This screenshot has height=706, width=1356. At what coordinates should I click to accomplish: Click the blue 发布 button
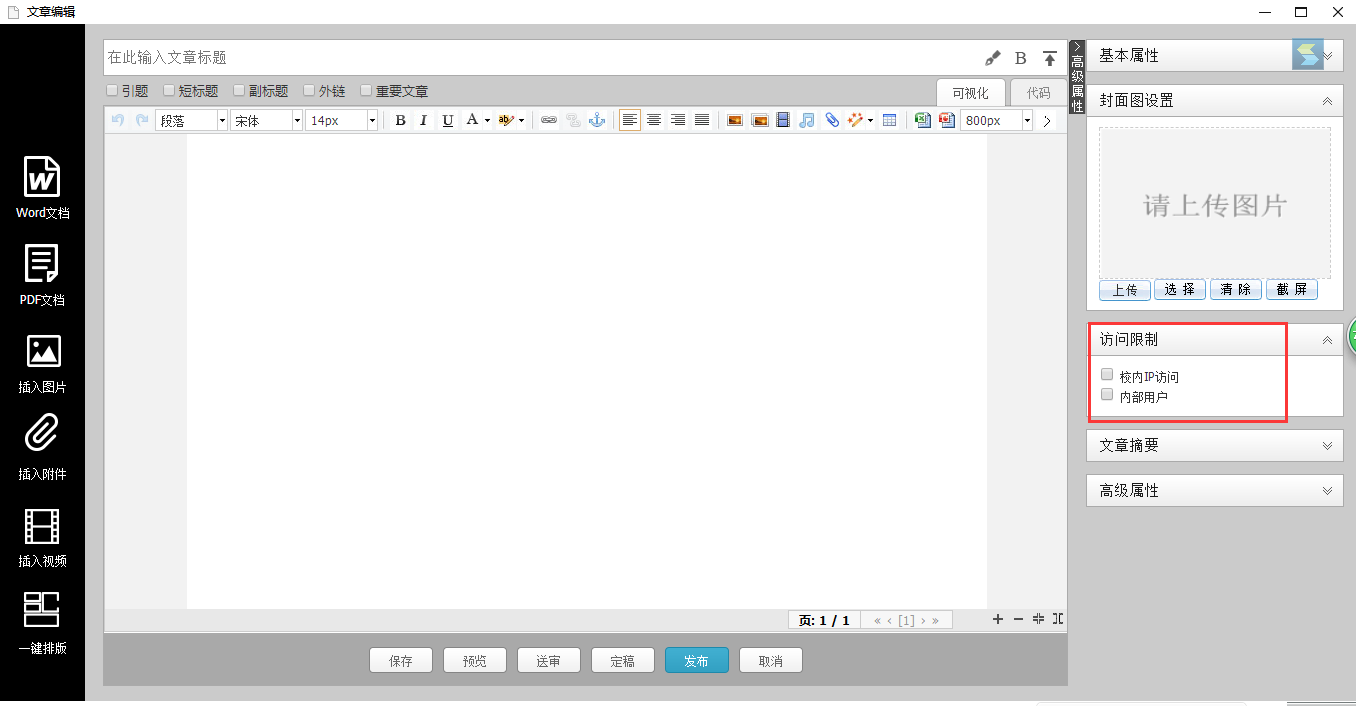point(696,661)
